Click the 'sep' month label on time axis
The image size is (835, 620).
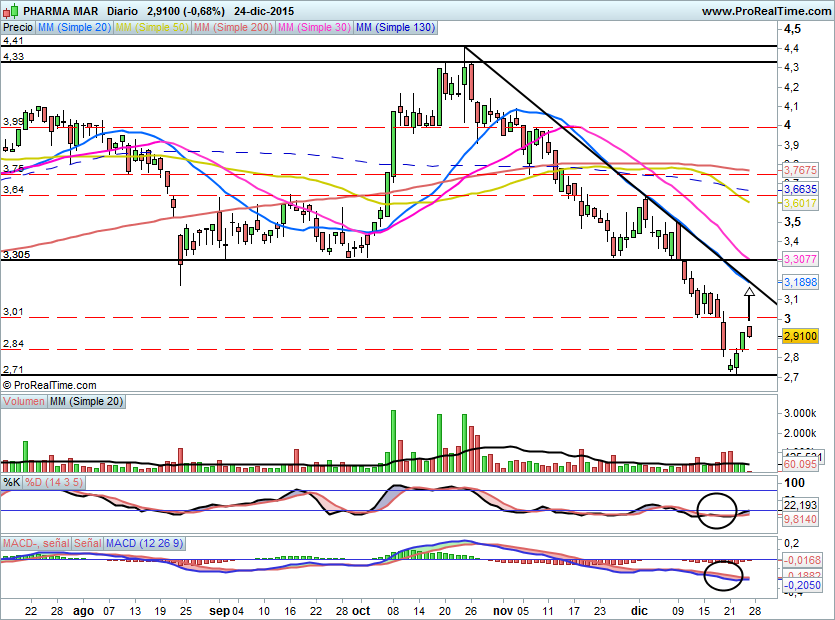coord(219,611)
